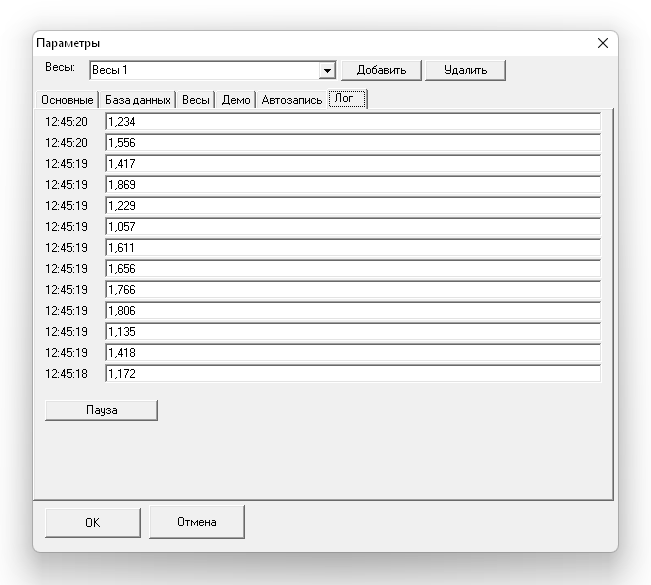Viewport: 651px width, 585px height.
Task: Confirm settings with OK button
Action: click(92, 522)
